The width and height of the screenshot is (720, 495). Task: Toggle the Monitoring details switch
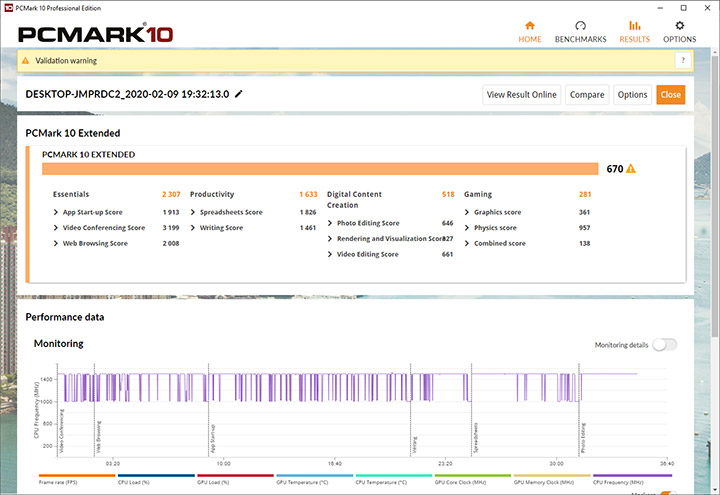(665, 345)
